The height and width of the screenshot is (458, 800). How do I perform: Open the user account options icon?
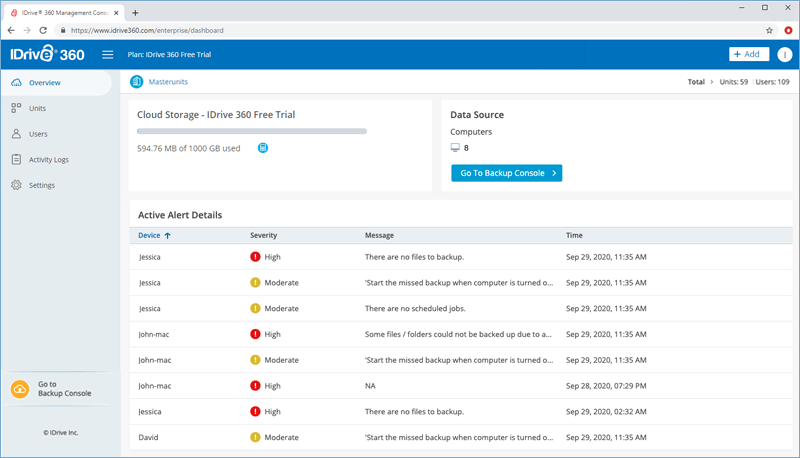point(784,55)
